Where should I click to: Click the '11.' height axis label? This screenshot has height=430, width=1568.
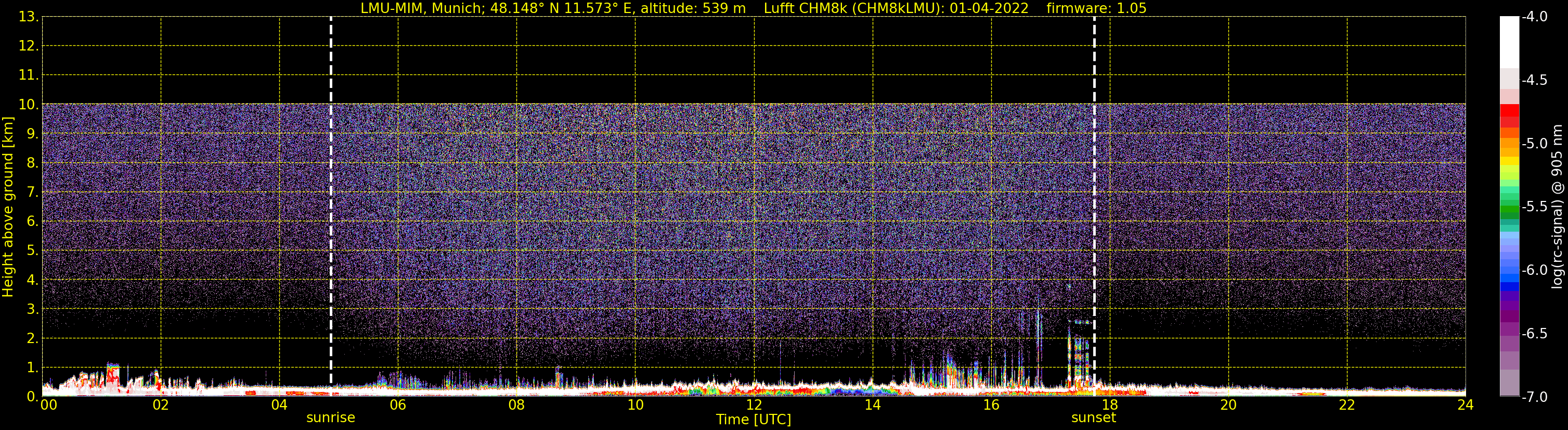[28, 75]
